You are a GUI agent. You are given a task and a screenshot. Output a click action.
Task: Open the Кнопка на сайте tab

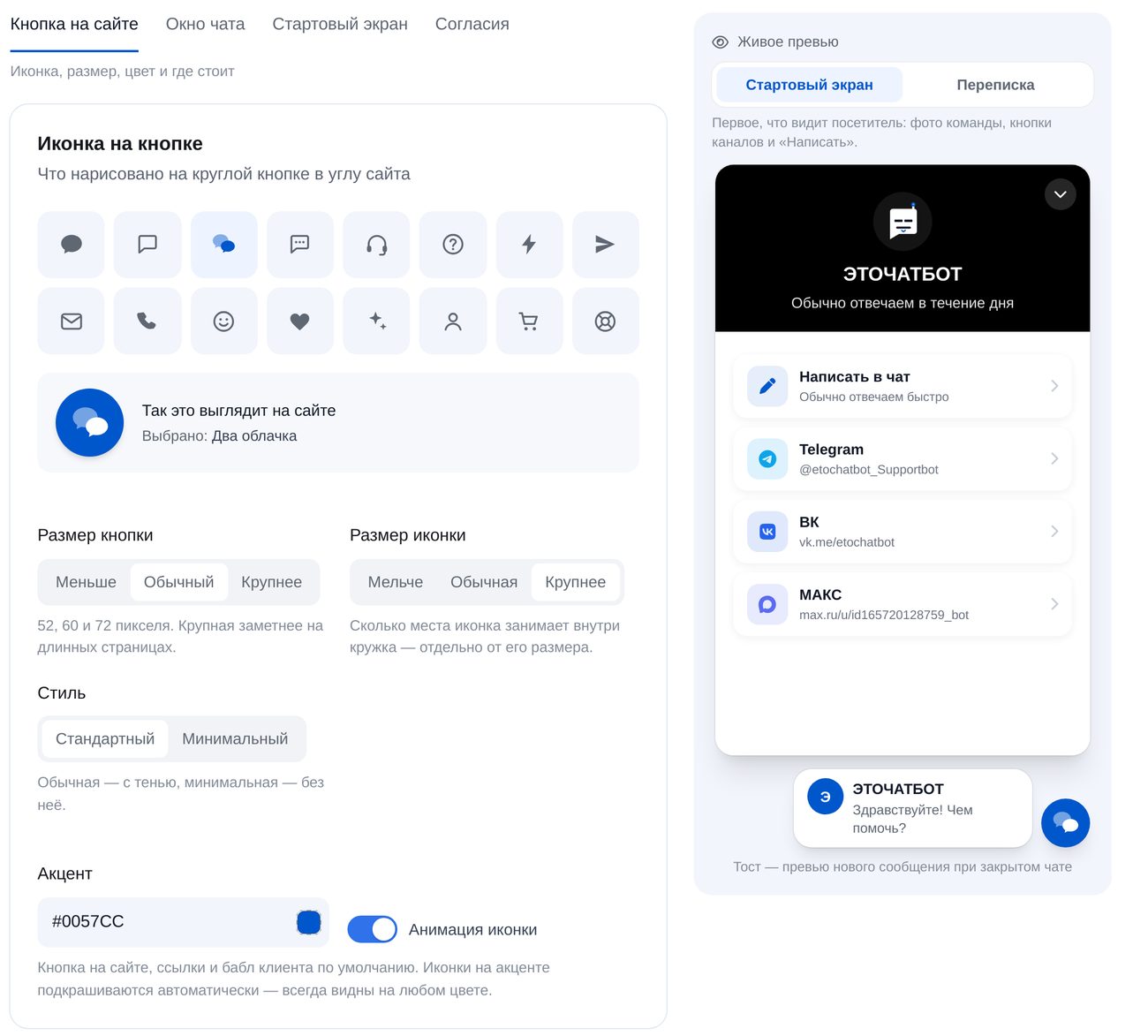[x=74, y=25]
